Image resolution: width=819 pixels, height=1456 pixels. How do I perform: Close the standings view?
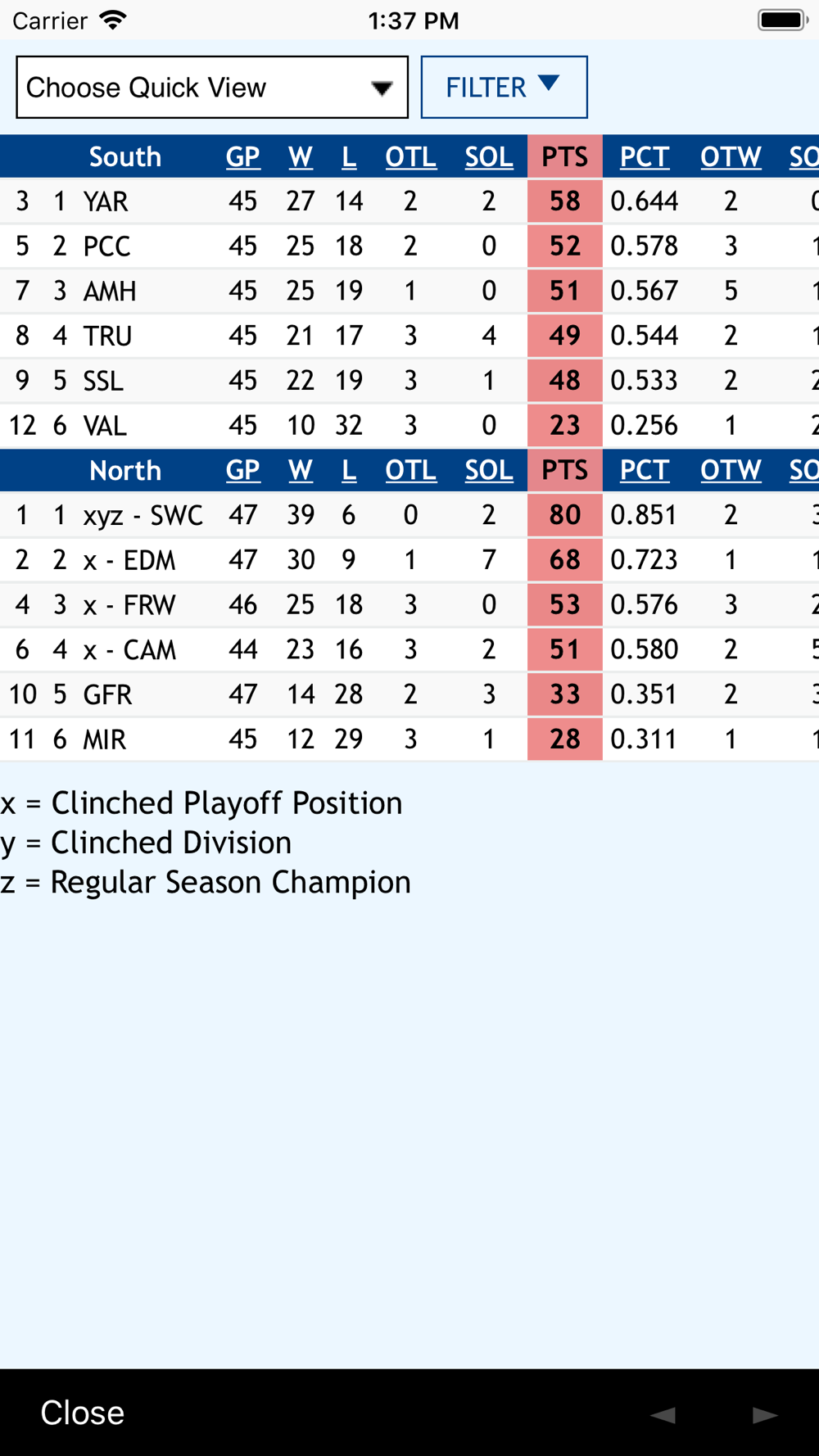[x=83, y=1413]
